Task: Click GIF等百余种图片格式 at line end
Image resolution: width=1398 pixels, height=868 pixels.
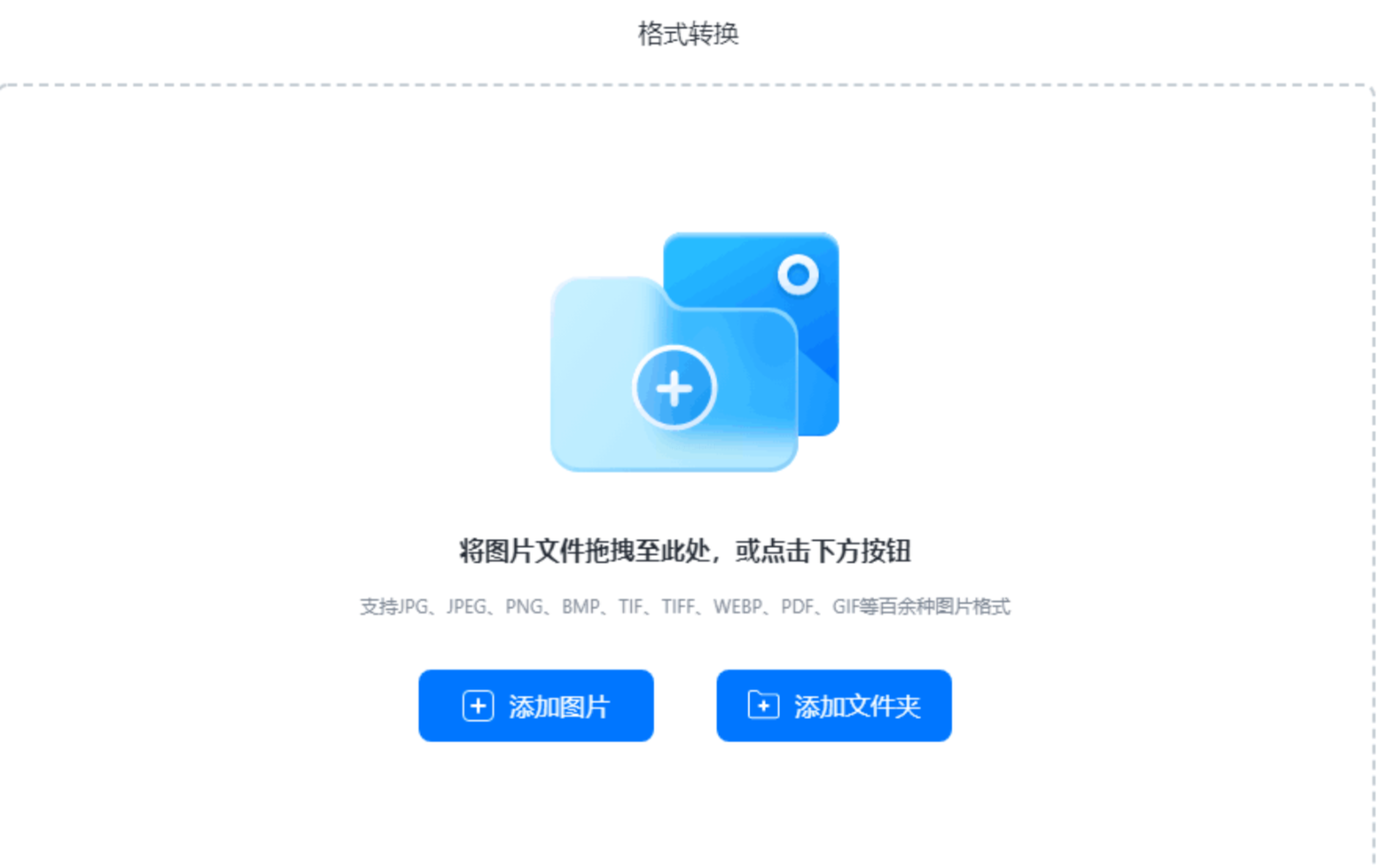Action: click(921, 607)
